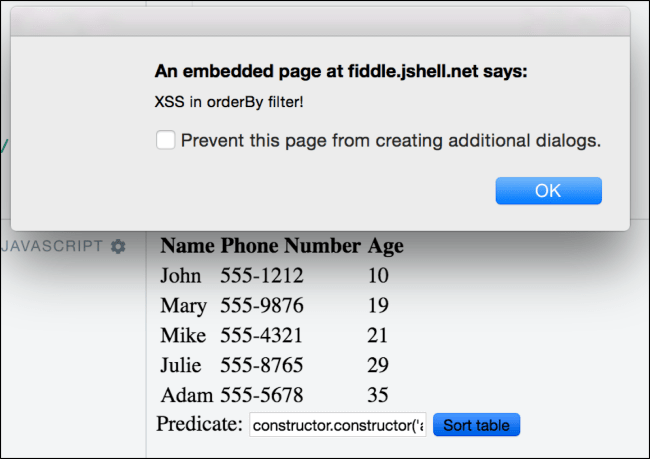Click the OK button in the alert
This screenshot has width=650, height=459.
coord(548,191)
